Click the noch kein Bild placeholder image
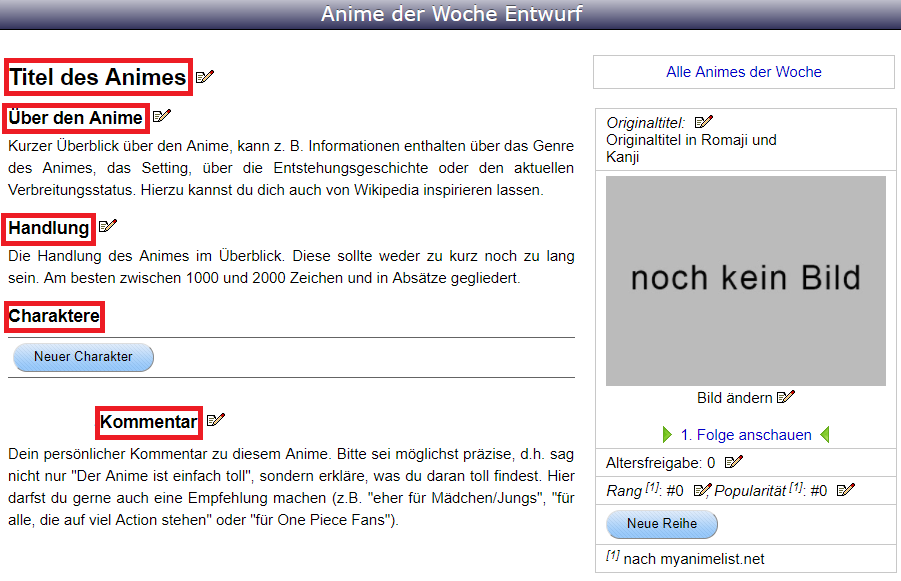 tap(746, 280)
